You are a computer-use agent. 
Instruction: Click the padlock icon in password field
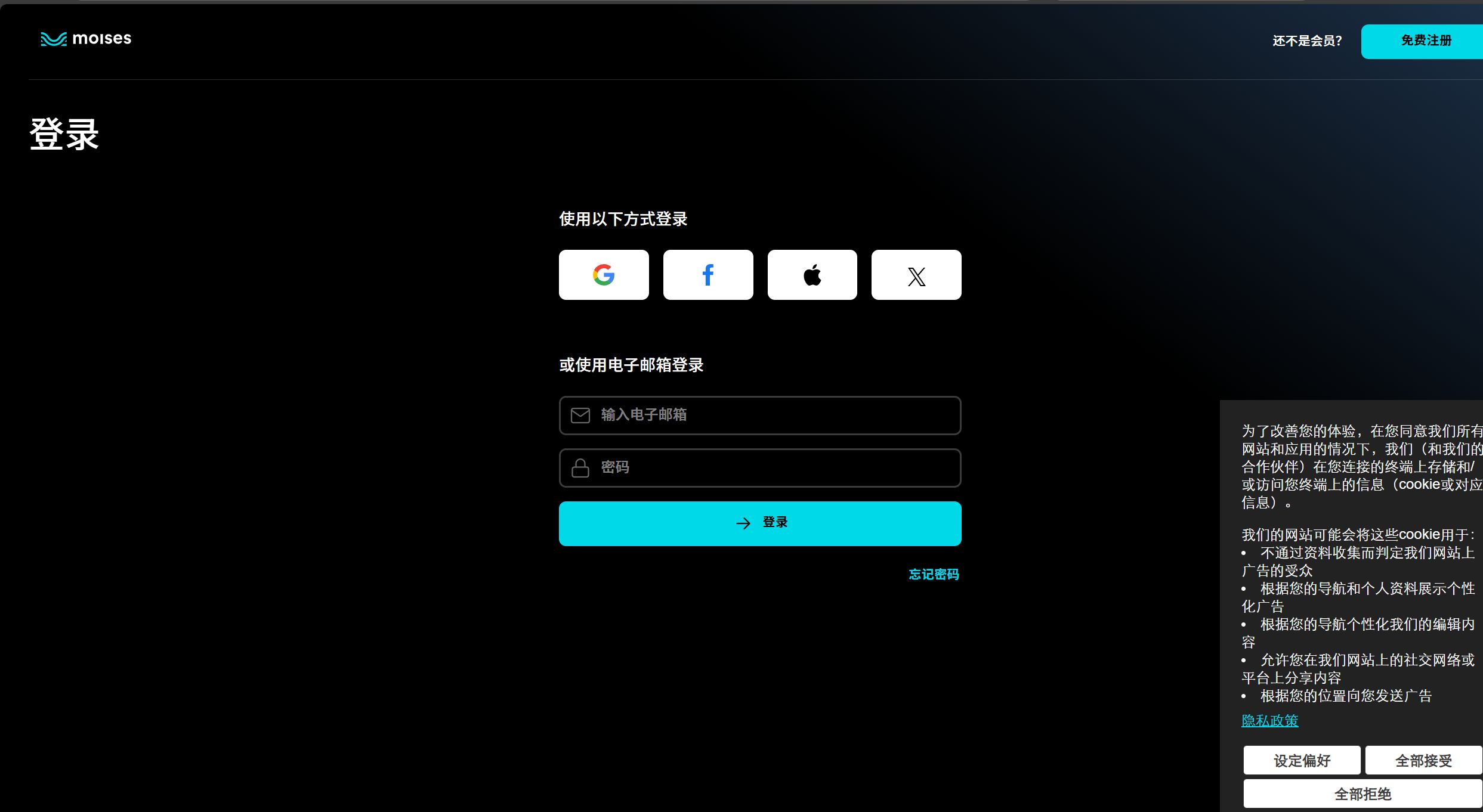pos(580,468)
